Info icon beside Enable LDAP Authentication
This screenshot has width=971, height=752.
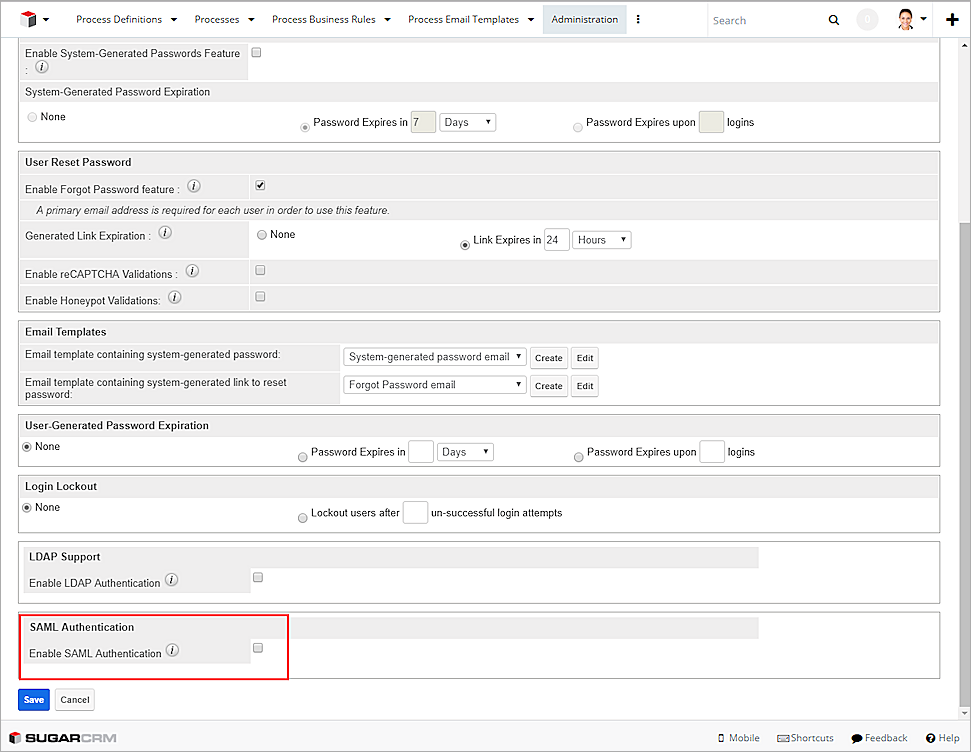[x=172, y=580]
